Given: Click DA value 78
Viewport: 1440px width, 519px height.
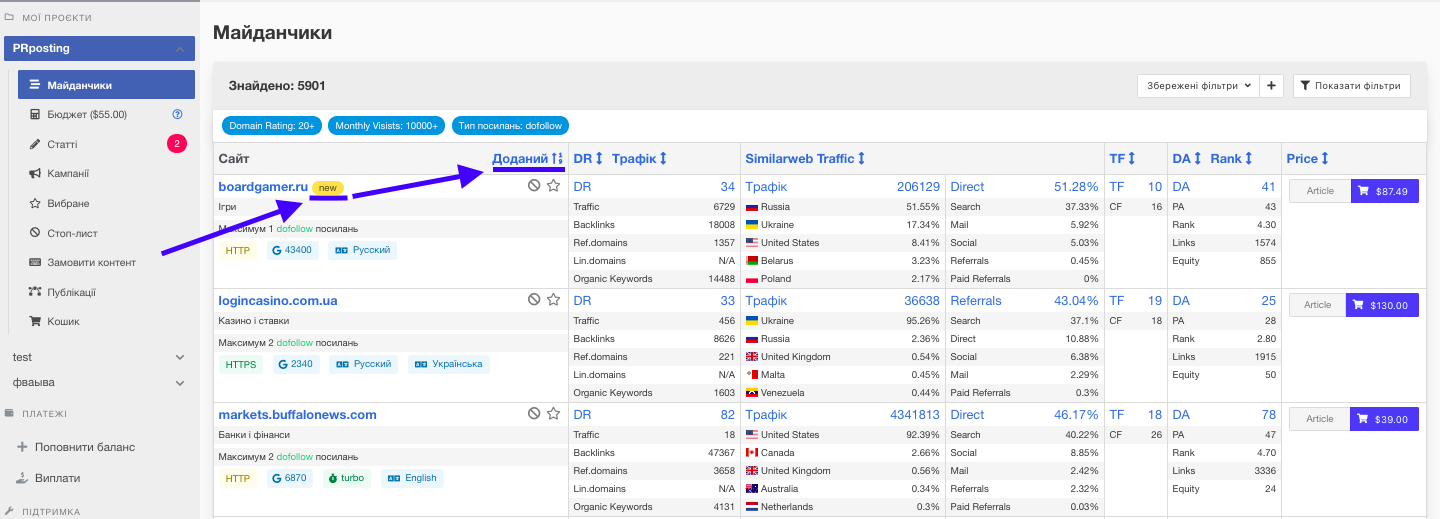Looking at the screenshot, I should tap(1268, 415).
